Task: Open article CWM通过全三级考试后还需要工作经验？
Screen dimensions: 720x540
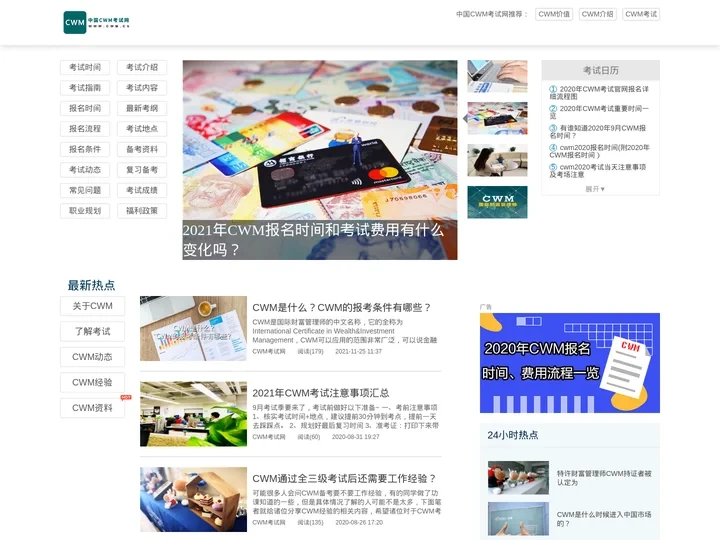Action: tap(344, 478)
